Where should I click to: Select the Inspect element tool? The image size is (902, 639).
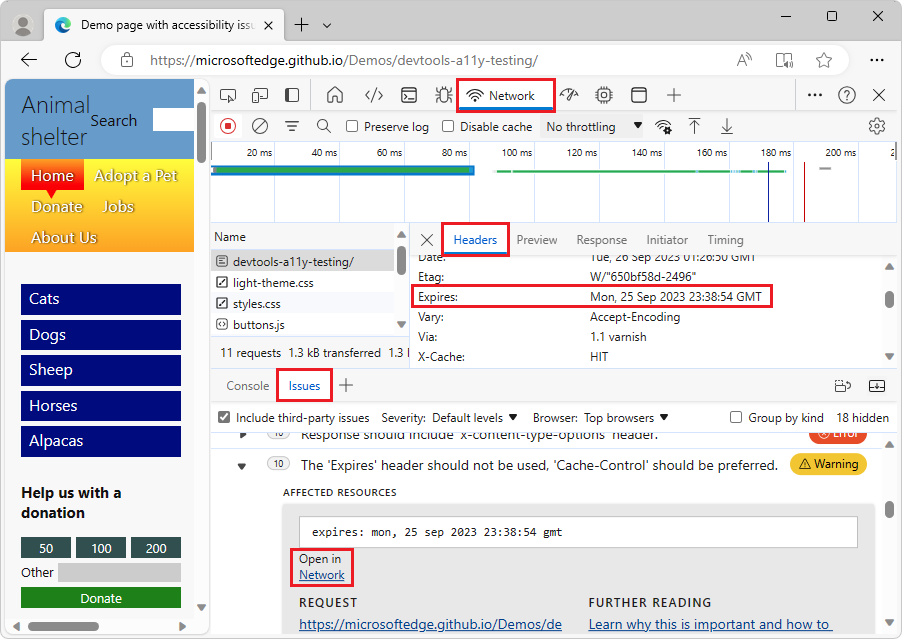coord(228,94)
